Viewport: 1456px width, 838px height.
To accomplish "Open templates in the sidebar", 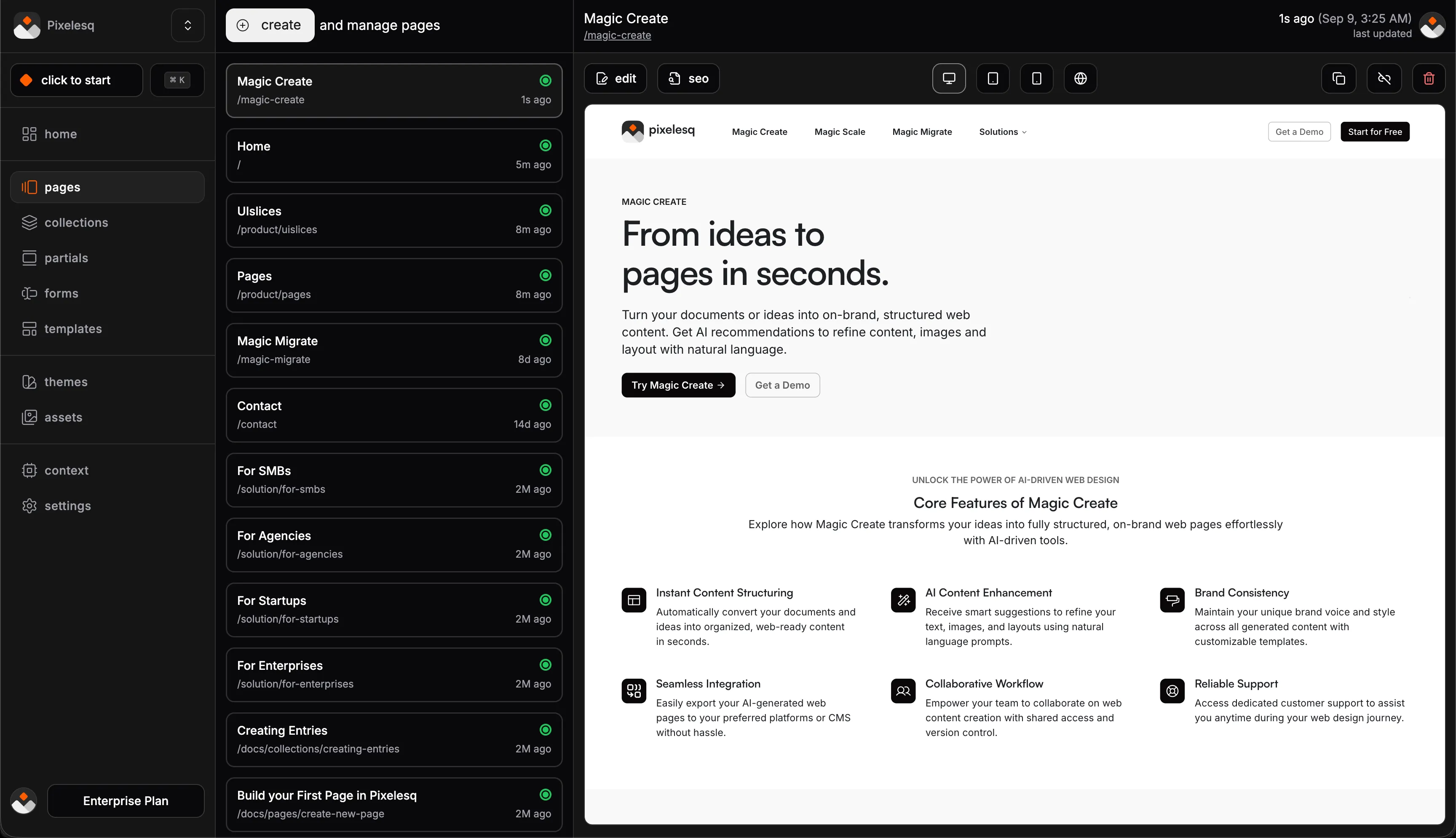I will [x=107, y=329].
